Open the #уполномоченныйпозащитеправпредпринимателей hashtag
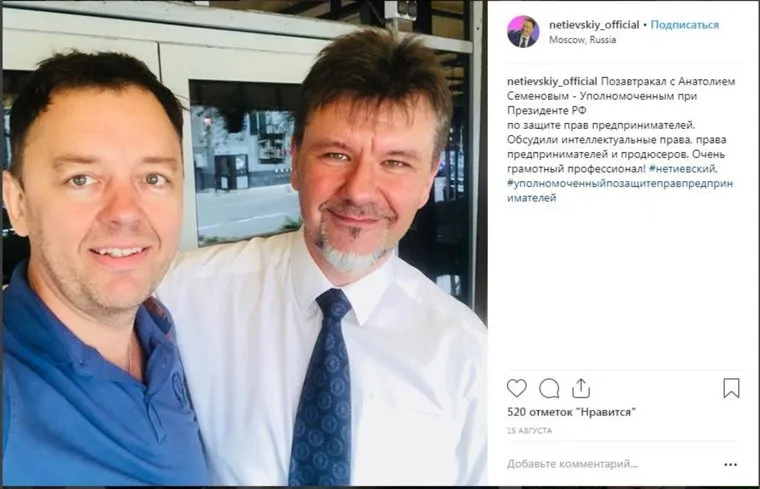This screenshot has width=760, height=489. click(x=620, y=190)
